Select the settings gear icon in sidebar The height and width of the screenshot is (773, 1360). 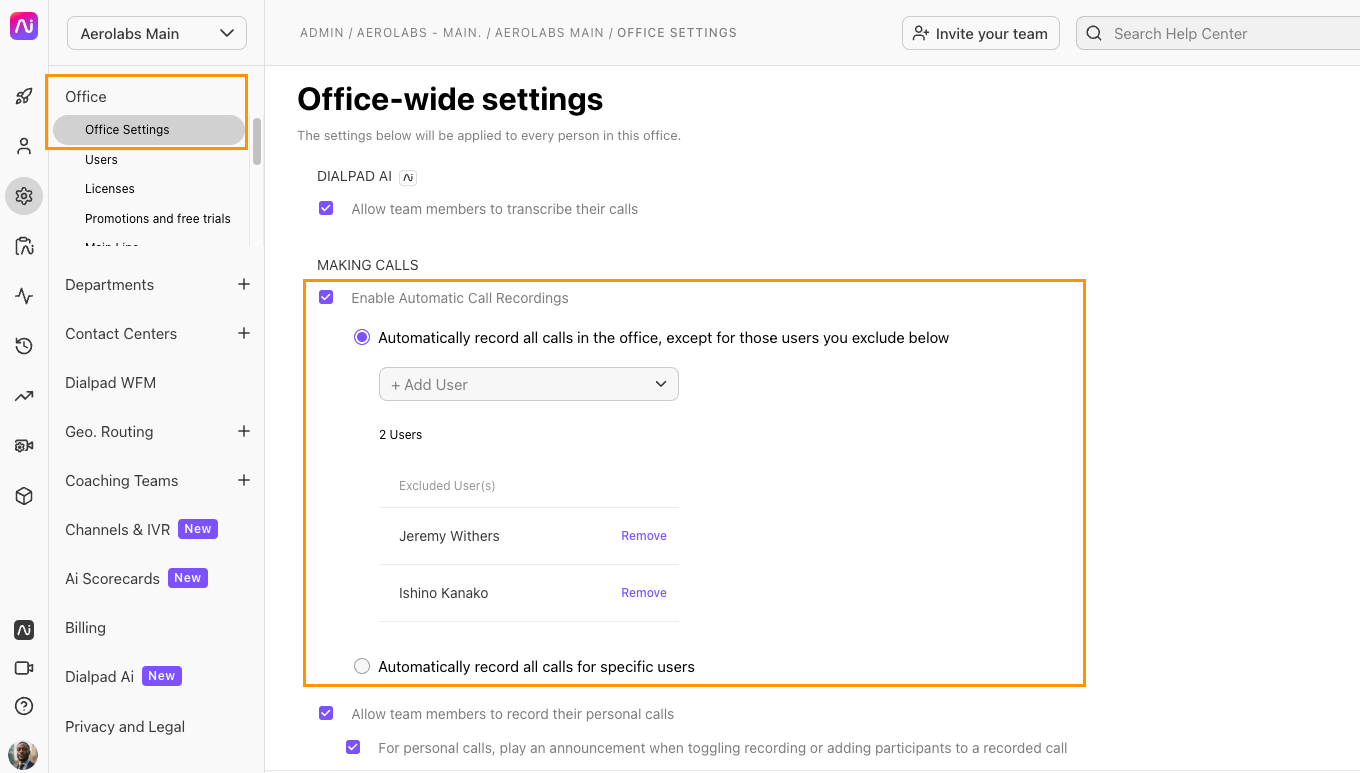tap(24, 196)
